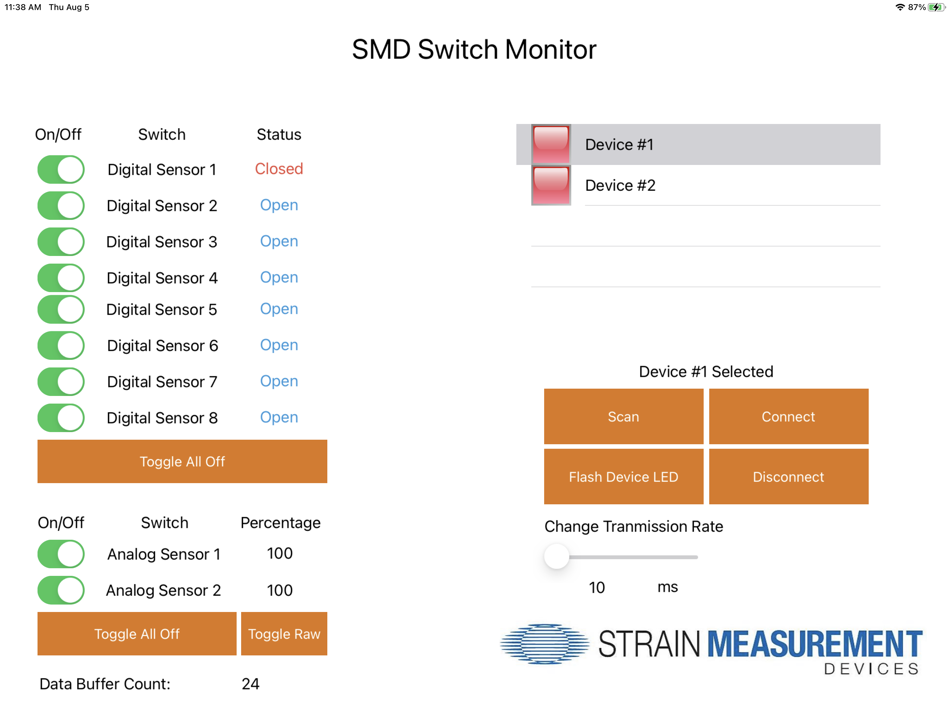The image size is (950, 712).
Task: Click the Open status of Digital Sensor 5
Action: 279,308
